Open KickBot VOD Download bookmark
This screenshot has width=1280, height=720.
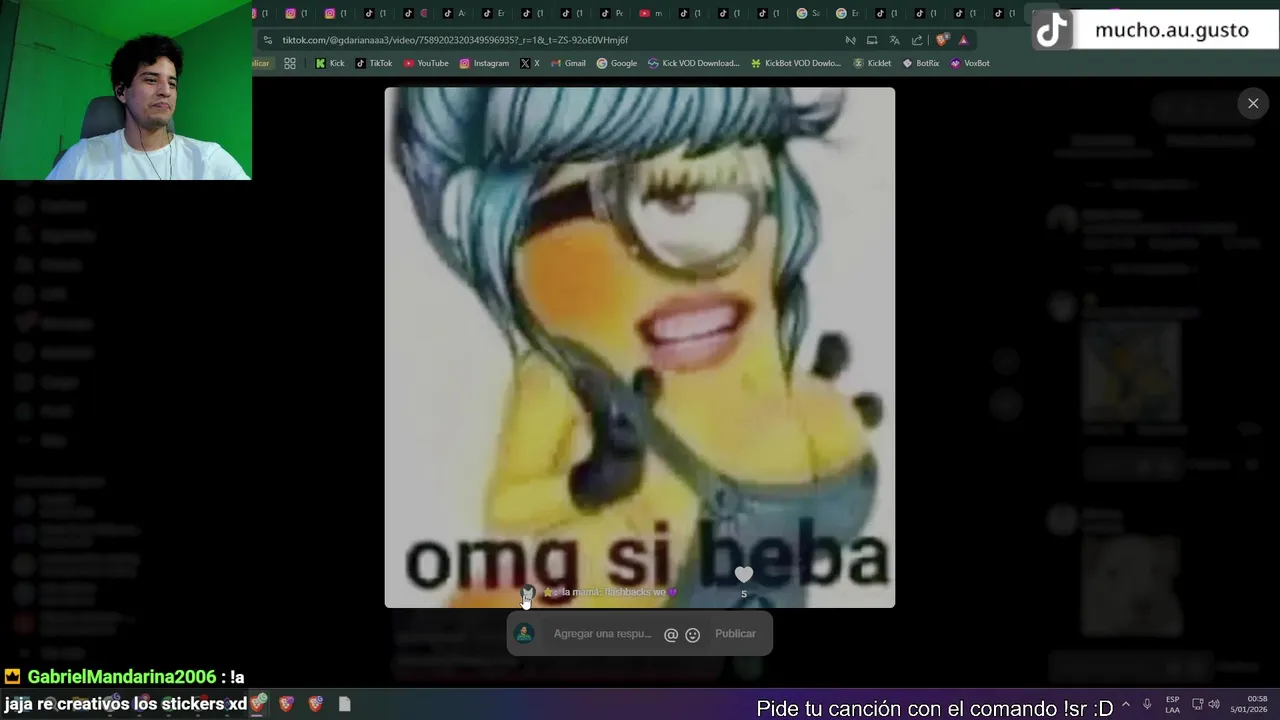796,63
